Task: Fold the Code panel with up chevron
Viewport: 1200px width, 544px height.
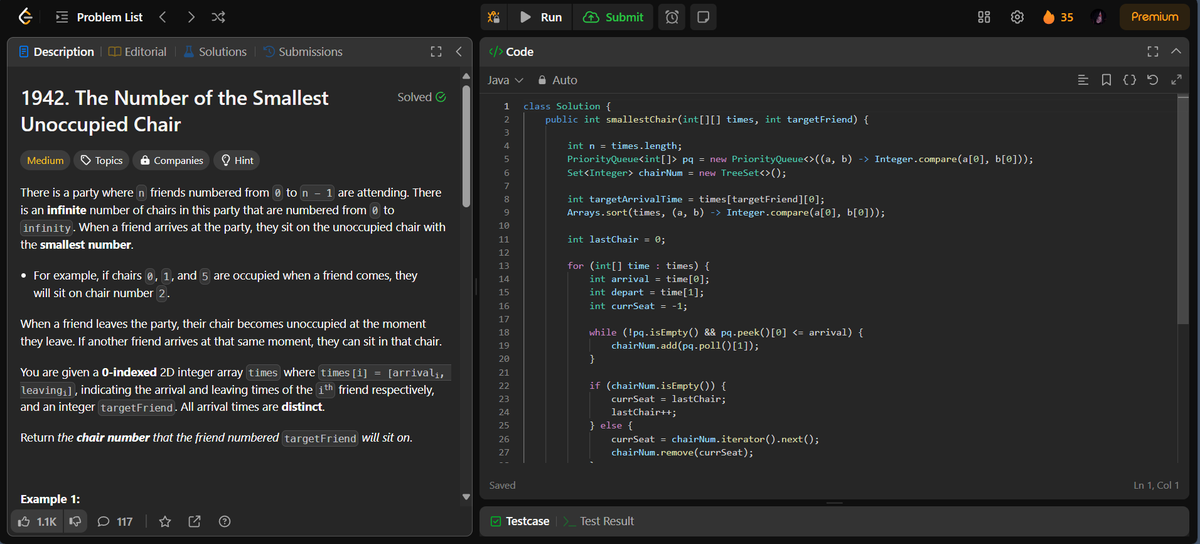Action: [1176, 52]
